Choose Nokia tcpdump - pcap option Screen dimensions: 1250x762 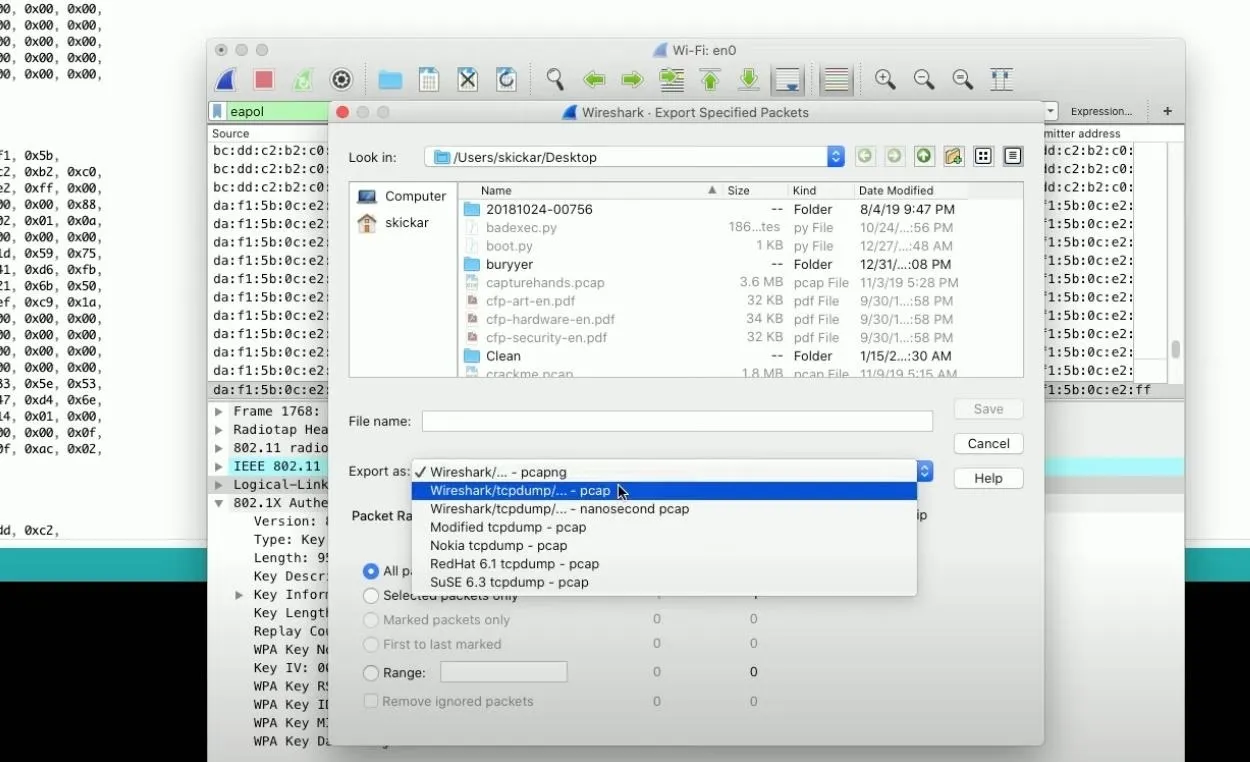[x=664, y=546]
